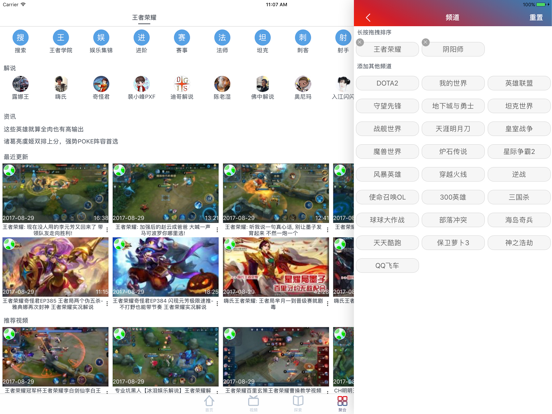Add the 魔兽世界 channel

pyautogui.click(x=387, y=152)
